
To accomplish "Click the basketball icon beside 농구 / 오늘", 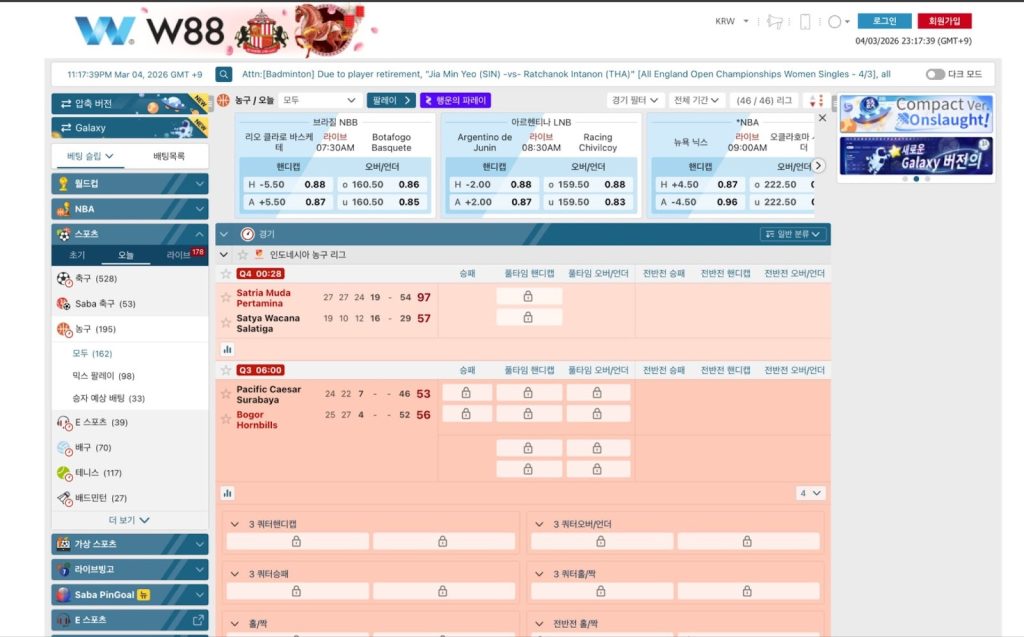I will pos(224,100).
